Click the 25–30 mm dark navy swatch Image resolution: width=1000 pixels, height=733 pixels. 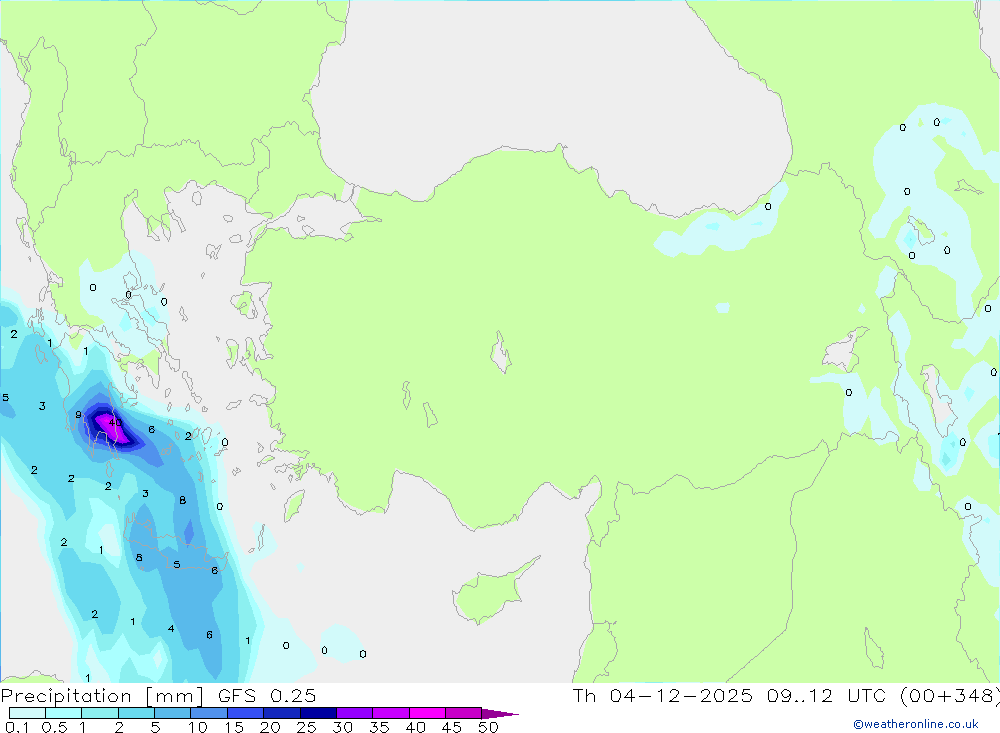pyautogui.click(x=318, y=713)
